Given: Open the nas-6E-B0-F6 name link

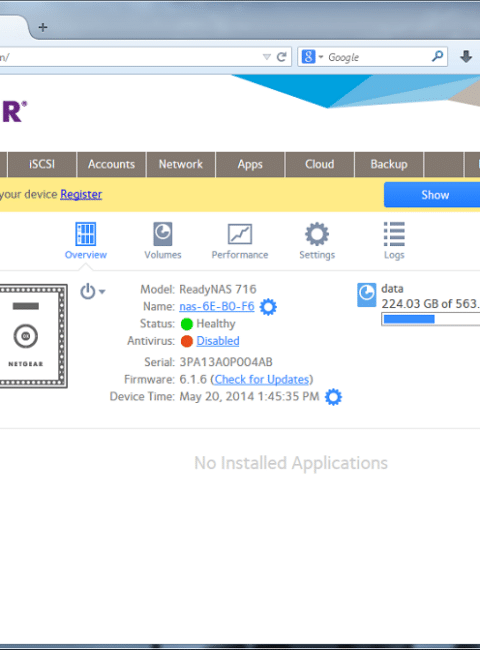Looking at the screenshot, I should coord(217,306).
